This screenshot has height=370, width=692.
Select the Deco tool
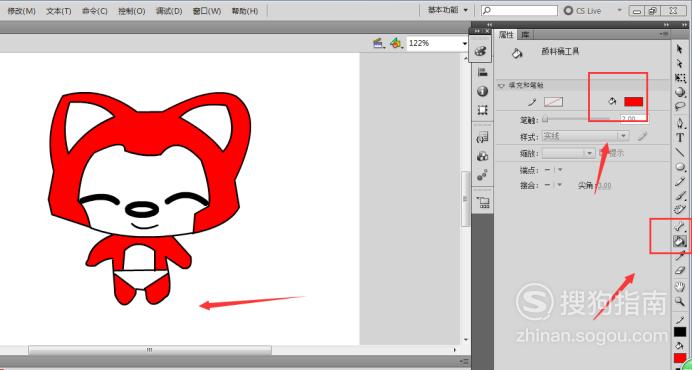point(680,209)
